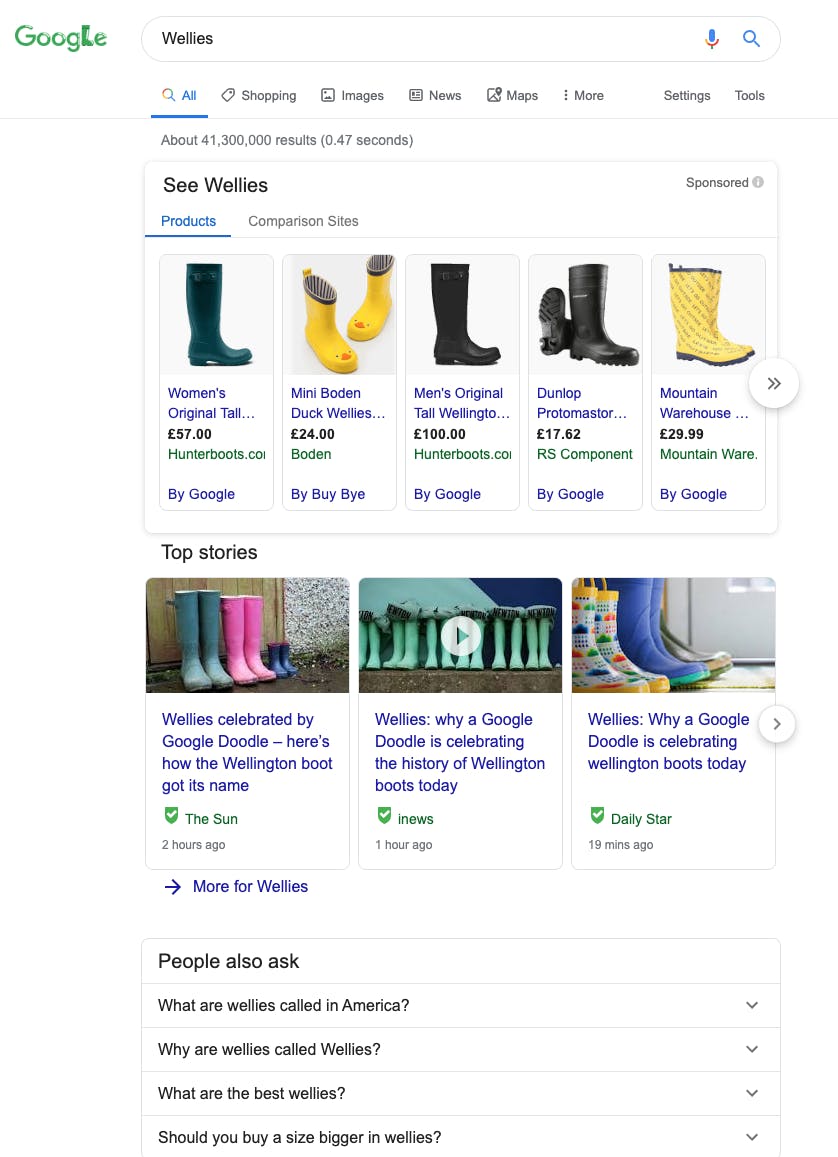The height and width of the screenshot is (1157, 838).
Task: Click the arrow beside More for Wellies
Action: [x=173, y=886]
